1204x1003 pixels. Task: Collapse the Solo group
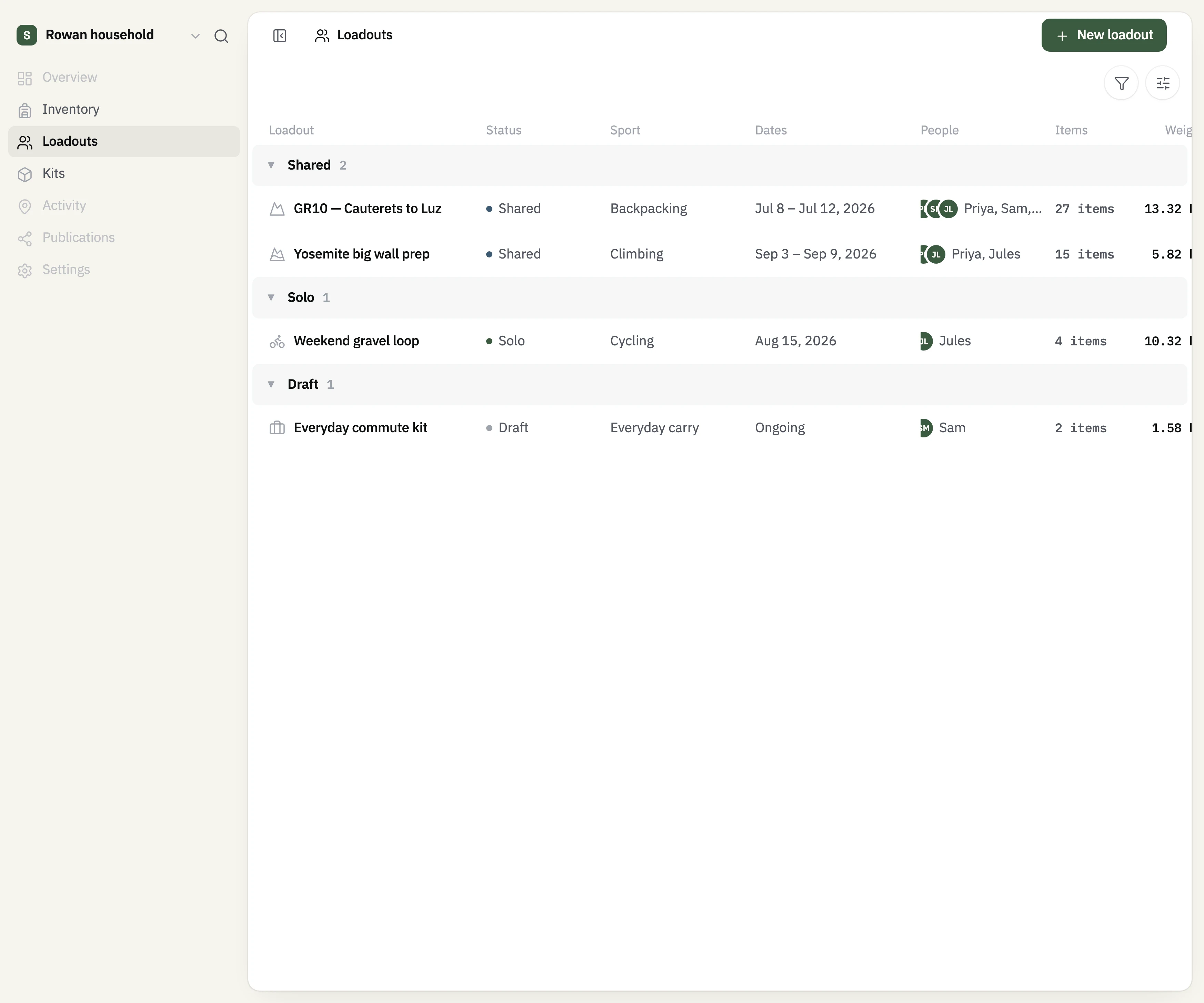271,297
